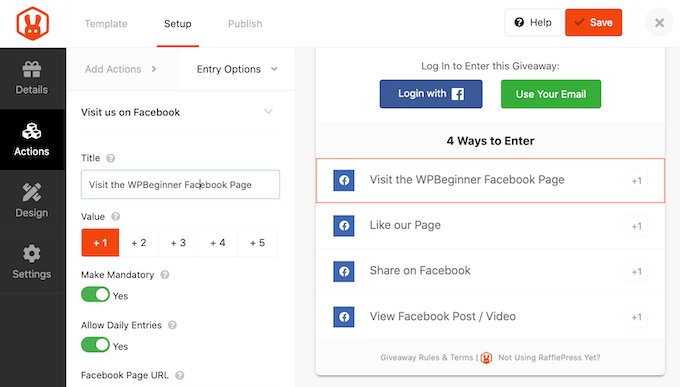Save the giveaway

(x=593, y=23)
